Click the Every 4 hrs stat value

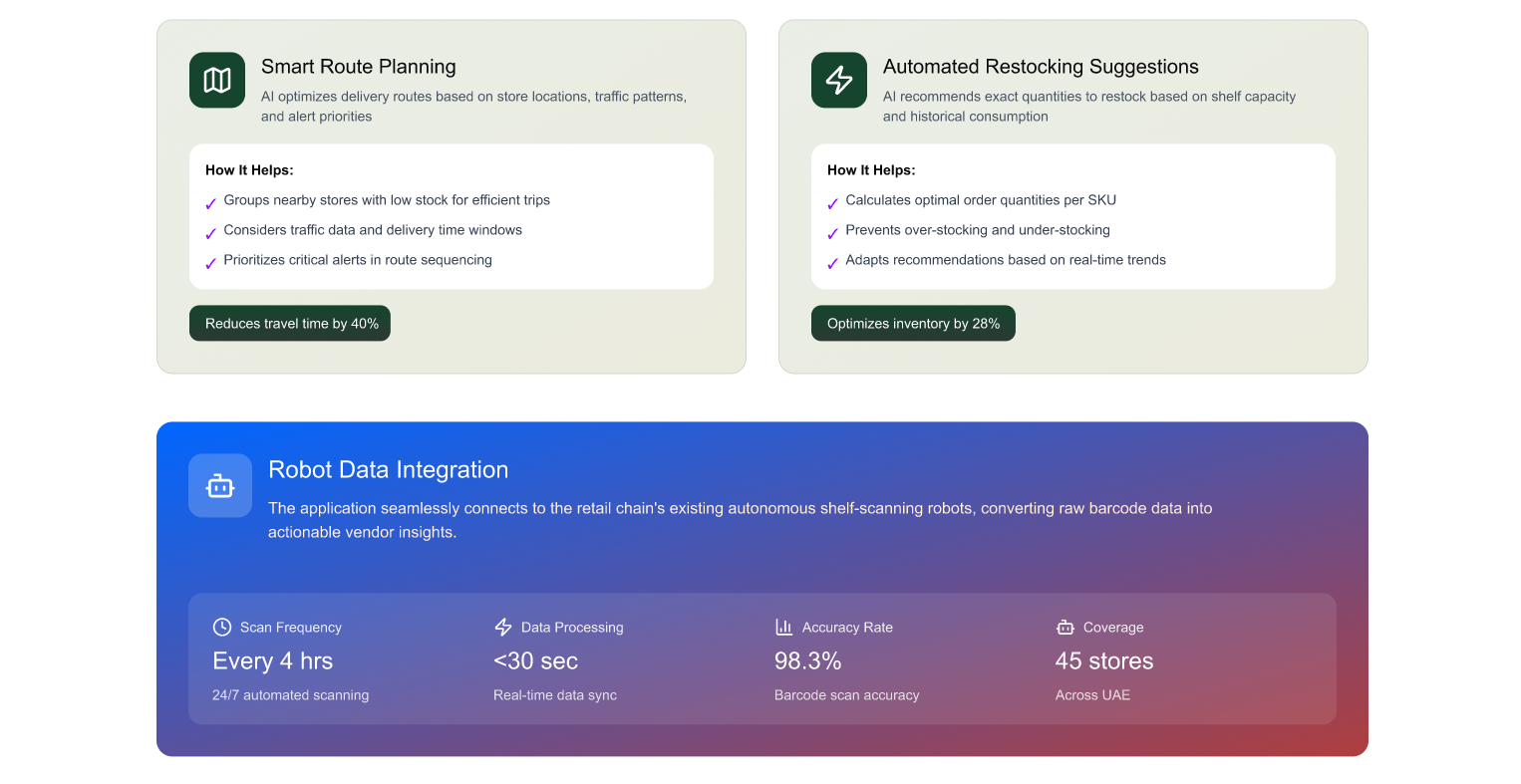tap(272, 661)
